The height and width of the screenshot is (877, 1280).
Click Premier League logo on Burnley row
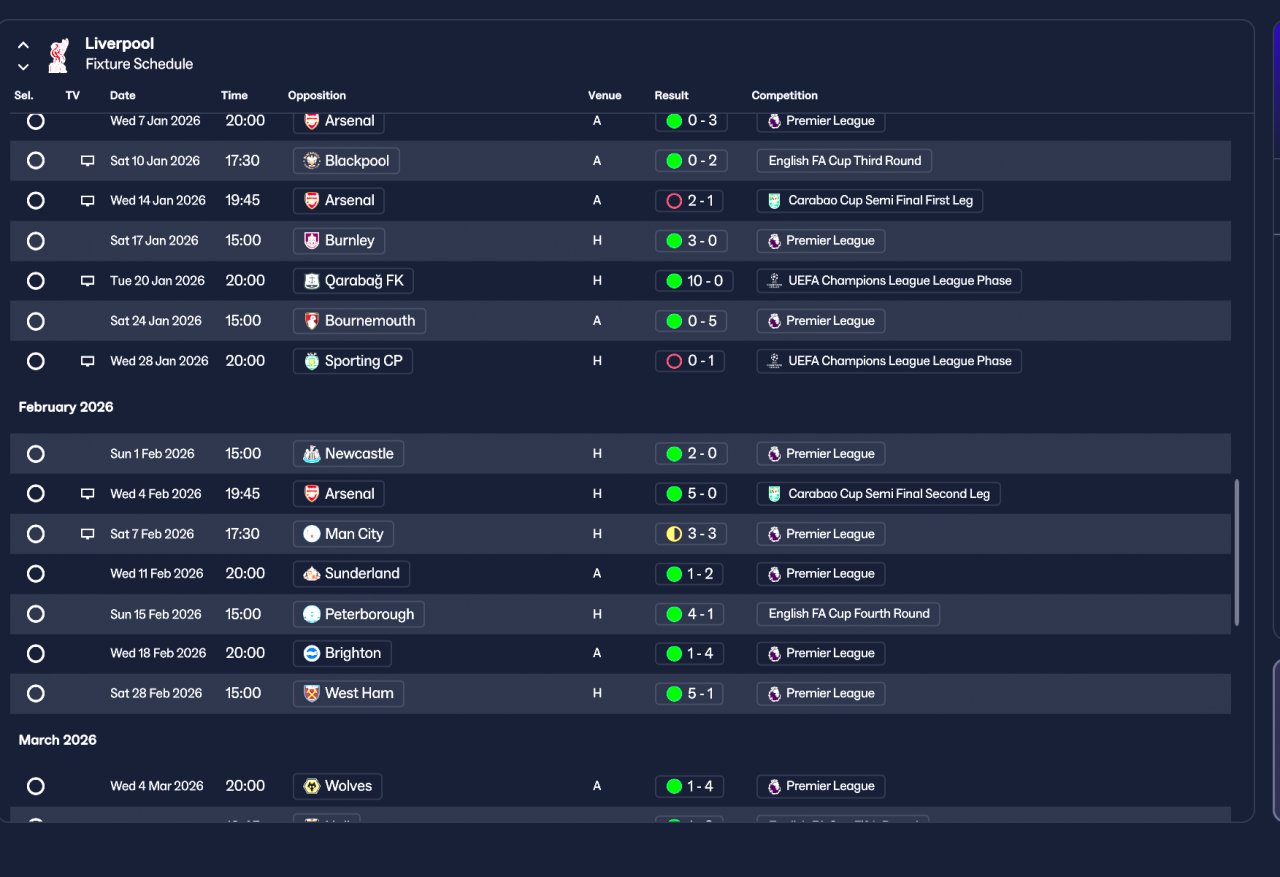(774, 241)
